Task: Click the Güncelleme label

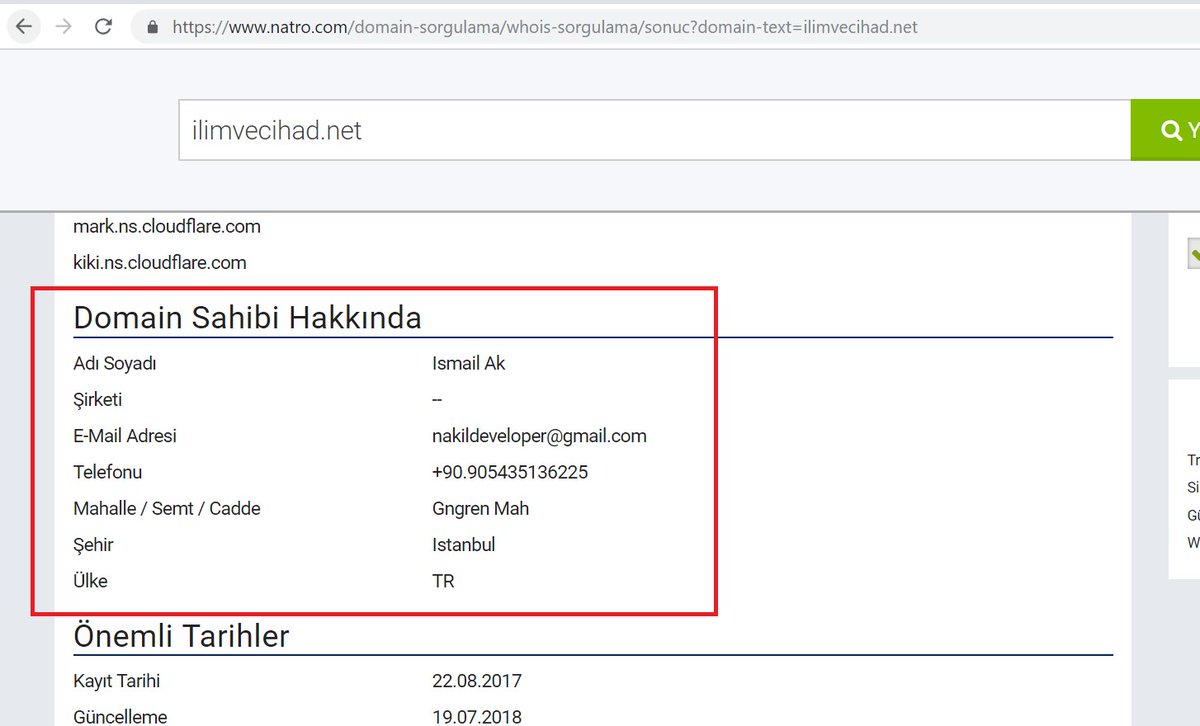Action: [120, 717]
